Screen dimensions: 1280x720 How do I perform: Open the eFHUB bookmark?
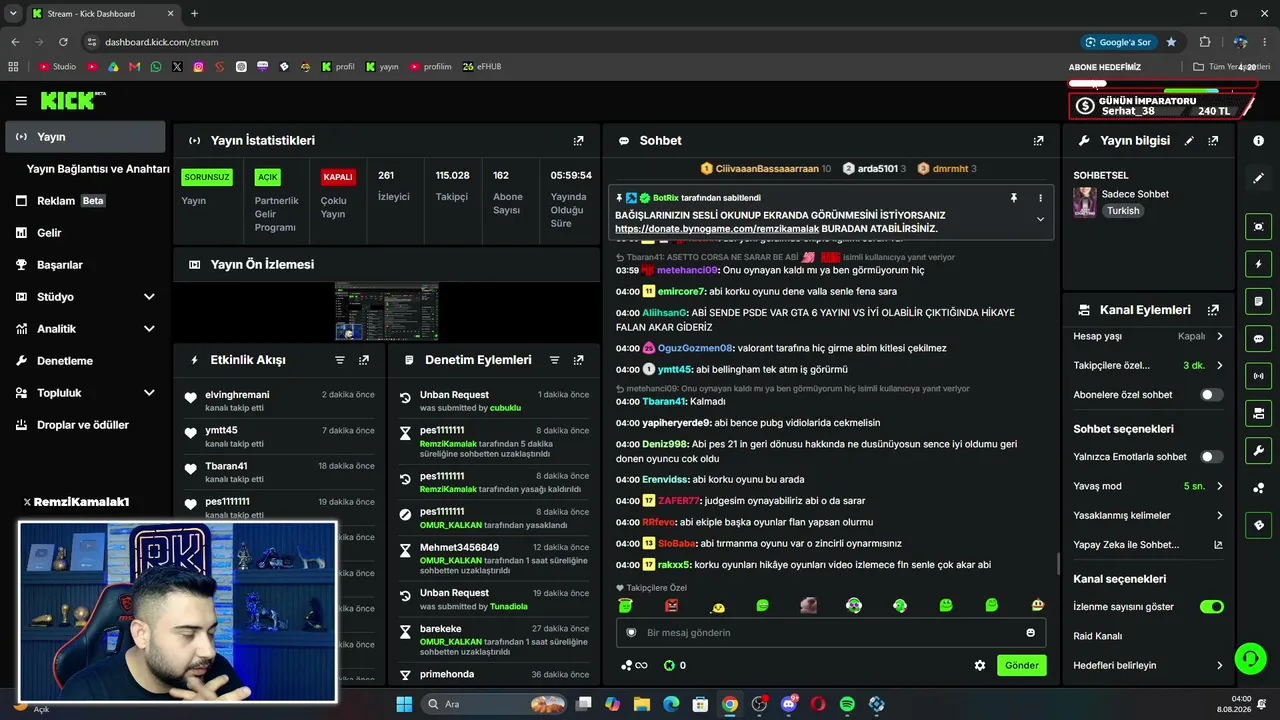482,67
